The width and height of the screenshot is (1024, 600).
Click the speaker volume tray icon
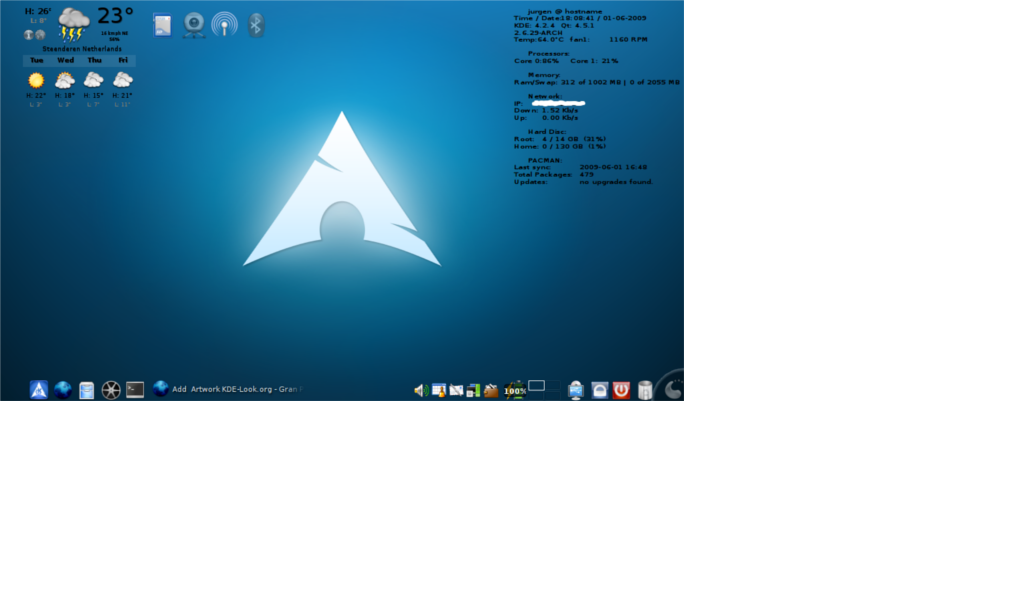(x=421, y=390)
